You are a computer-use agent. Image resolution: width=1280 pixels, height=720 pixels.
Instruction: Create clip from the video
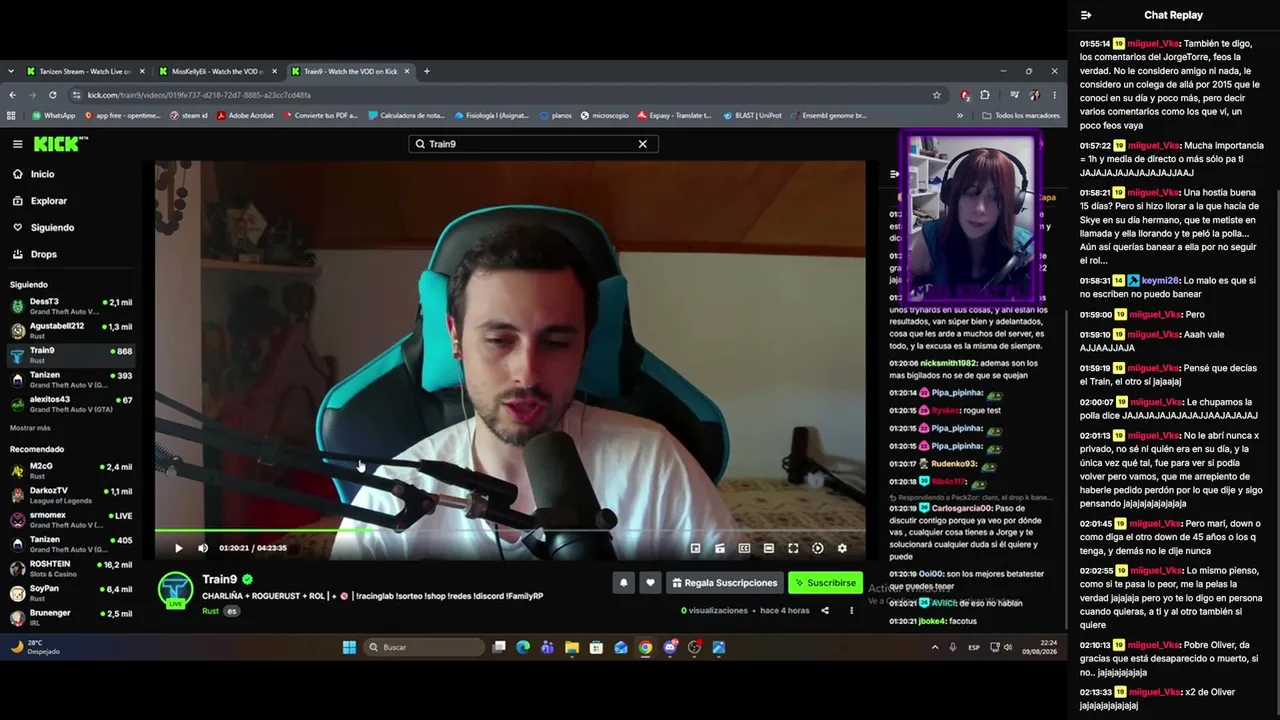(720, 548)
